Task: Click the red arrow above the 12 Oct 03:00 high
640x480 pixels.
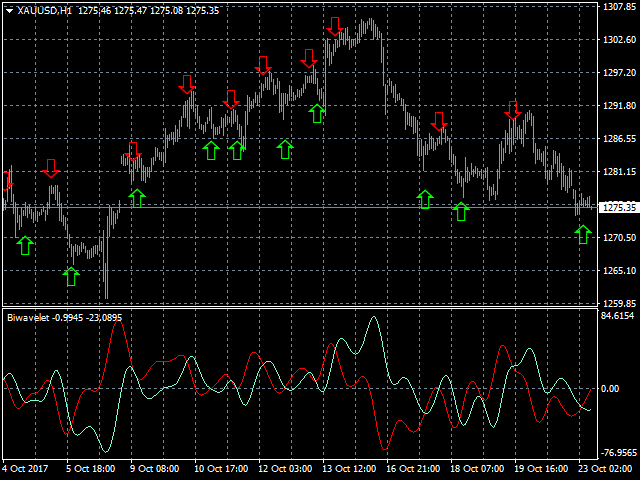Action: click(263, 66)
